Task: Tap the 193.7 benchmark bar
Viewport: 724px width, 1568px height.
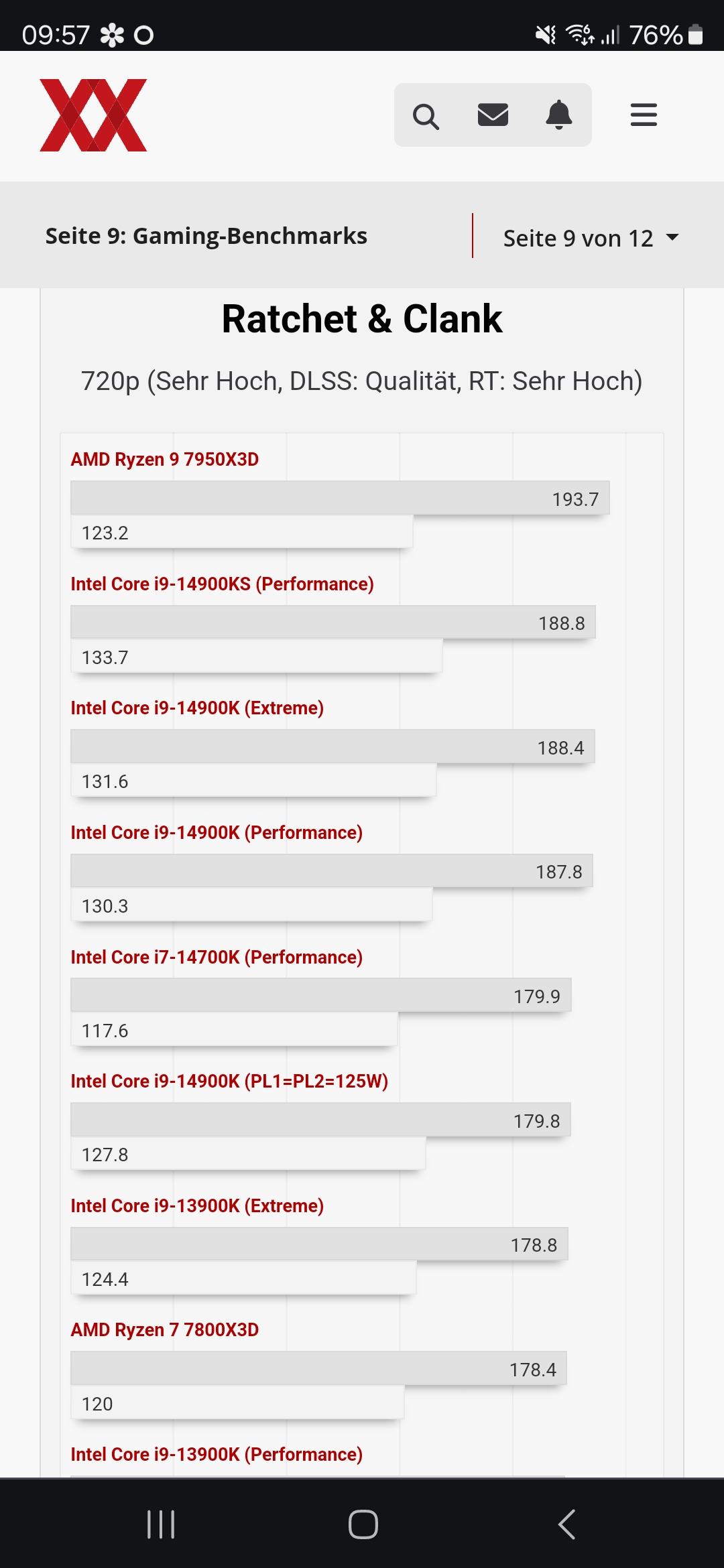Action: point(340,498)
